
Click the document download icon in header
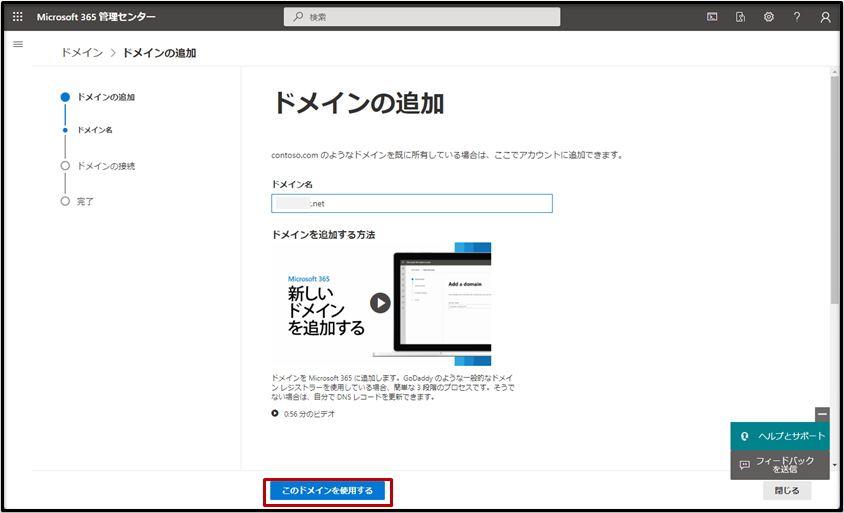coord(741,17)
